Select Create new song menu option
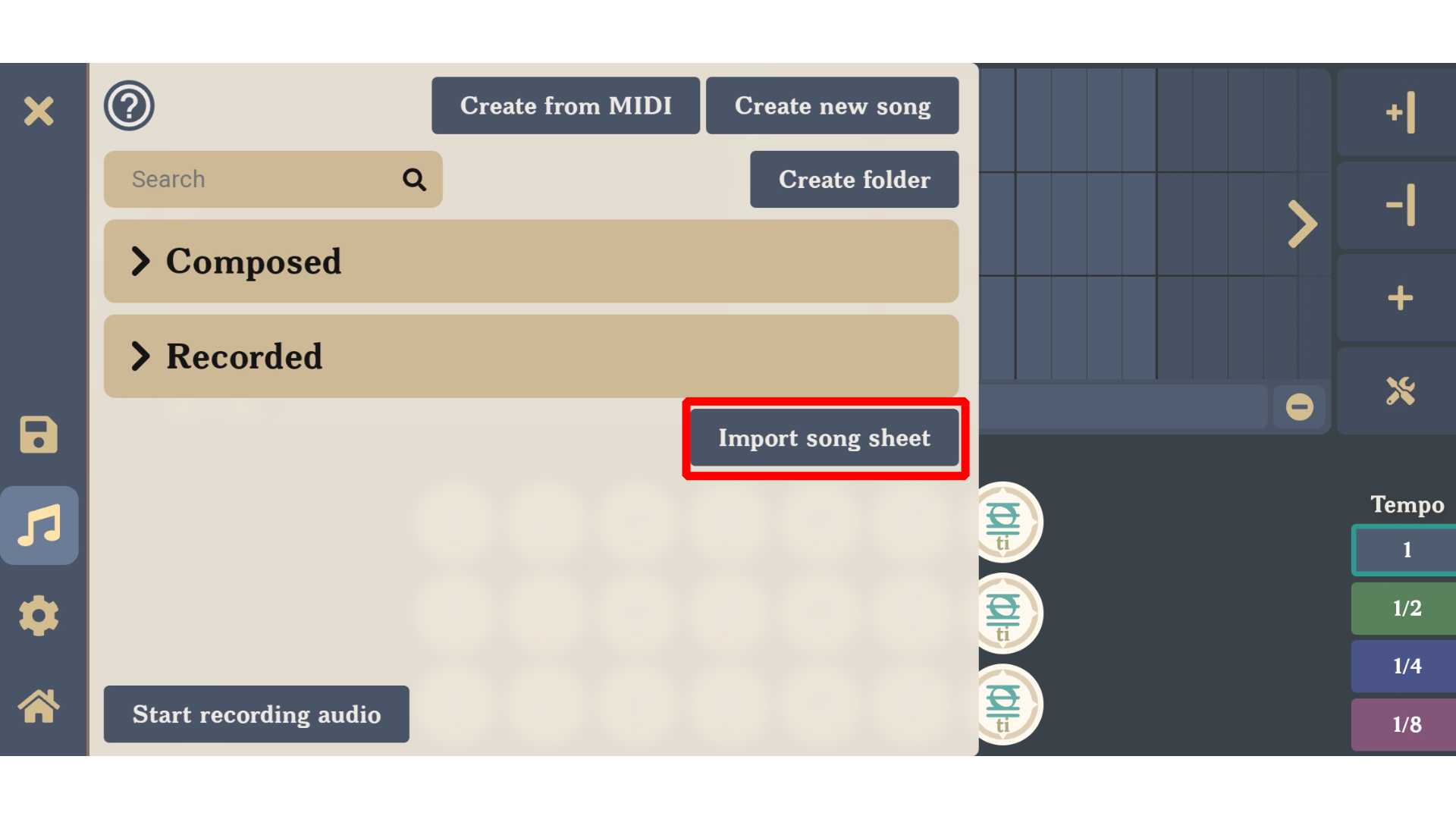This screenshot has width=1456, height=819. [832, 105]
